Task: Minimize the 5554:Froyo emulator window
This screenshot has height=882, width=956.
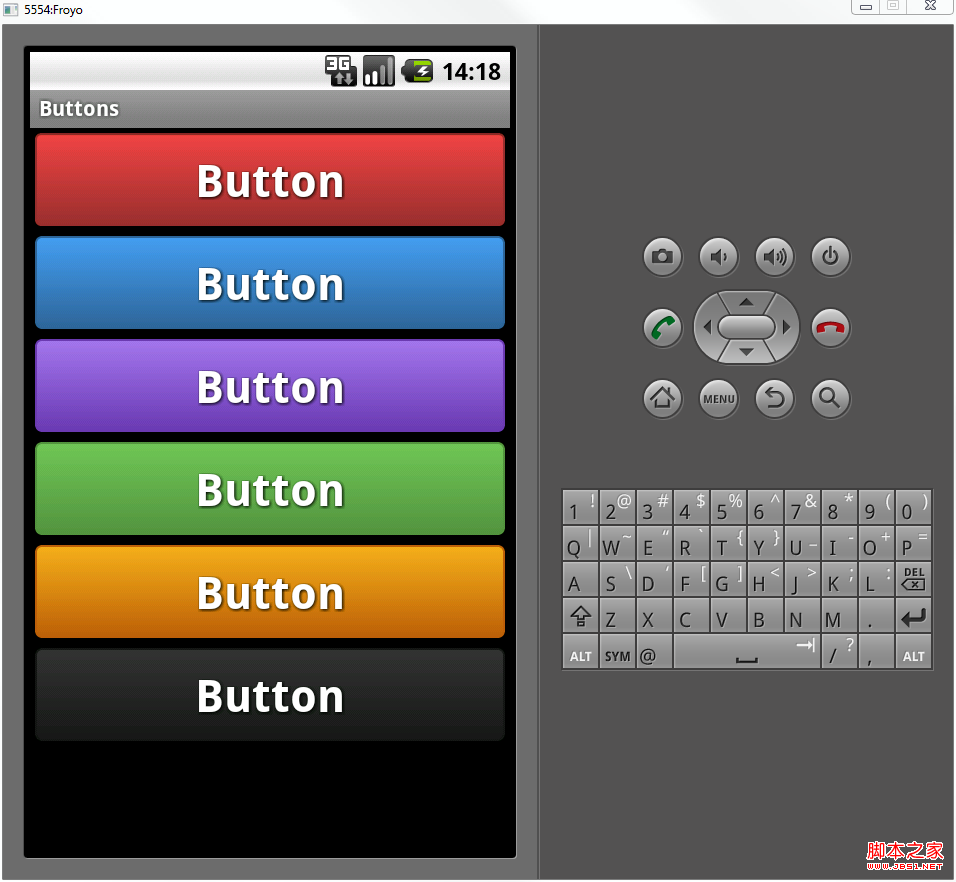Action: click(x=866, y=7)
